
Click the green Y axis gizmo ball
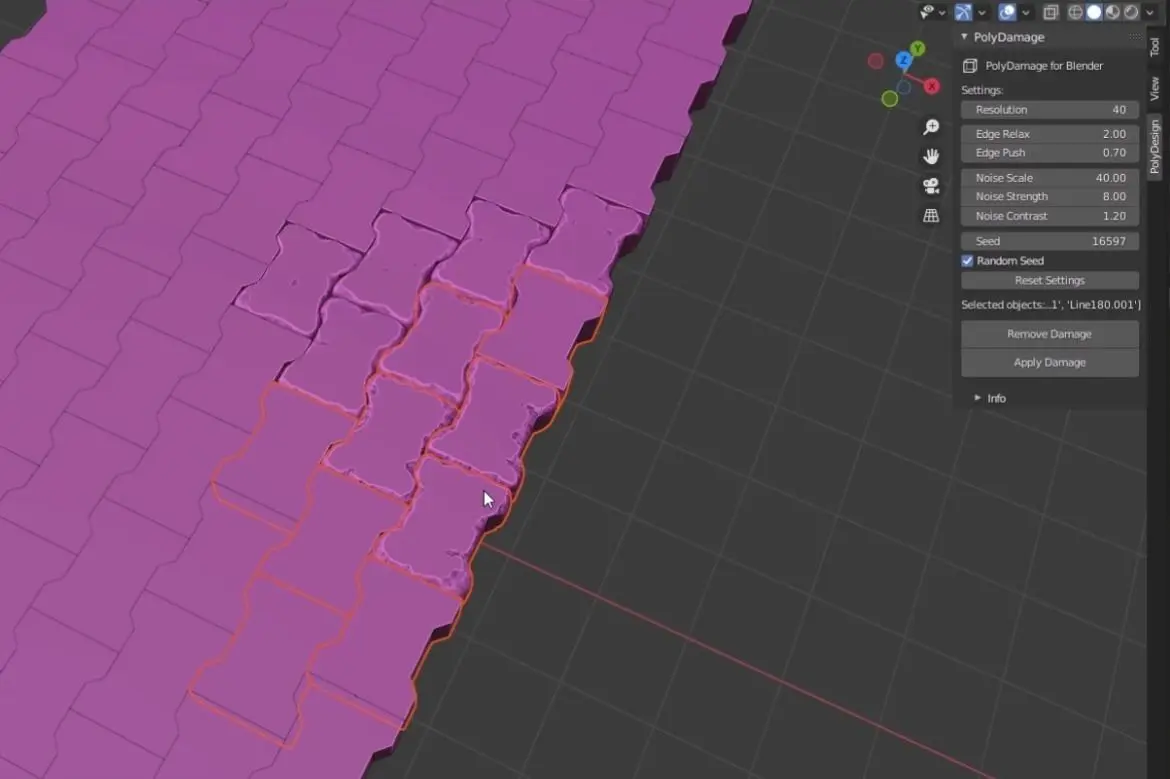tap(918, 49)
